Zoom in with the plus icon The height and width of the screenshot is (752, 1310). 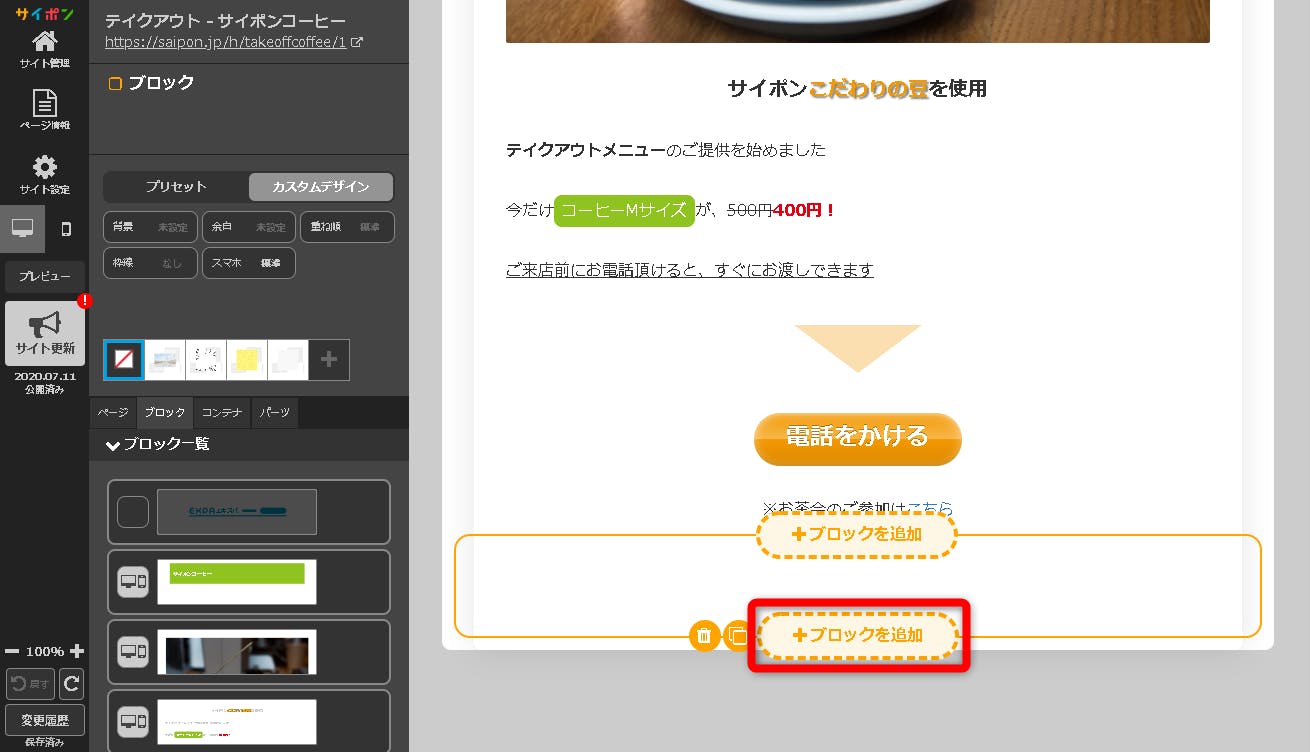coord(77,651)
